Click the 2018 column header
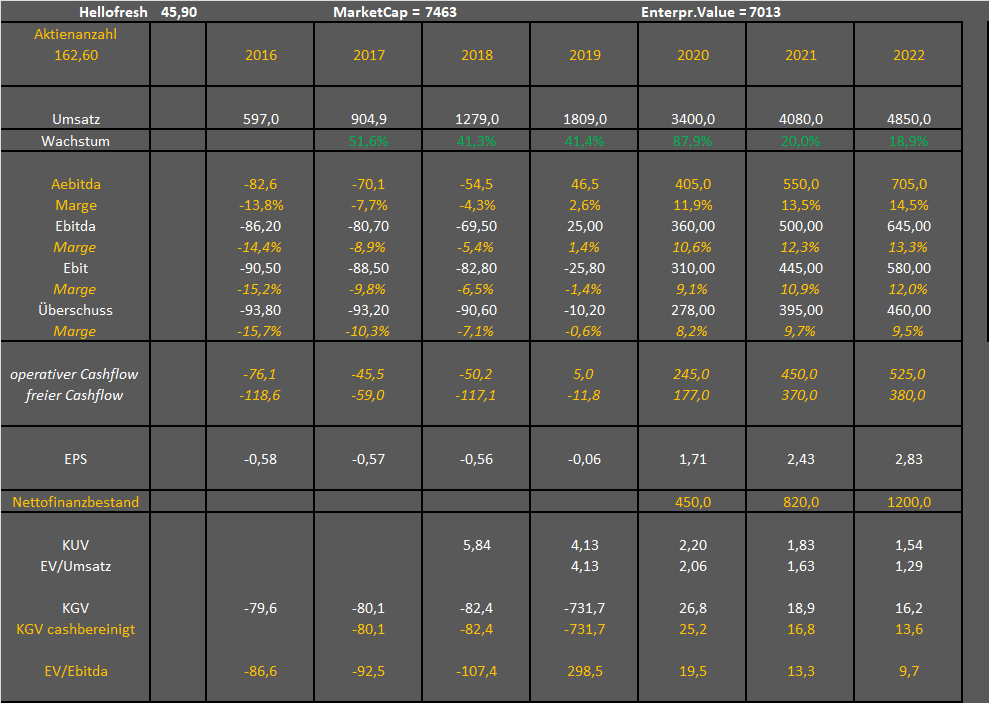 (476, 55)
